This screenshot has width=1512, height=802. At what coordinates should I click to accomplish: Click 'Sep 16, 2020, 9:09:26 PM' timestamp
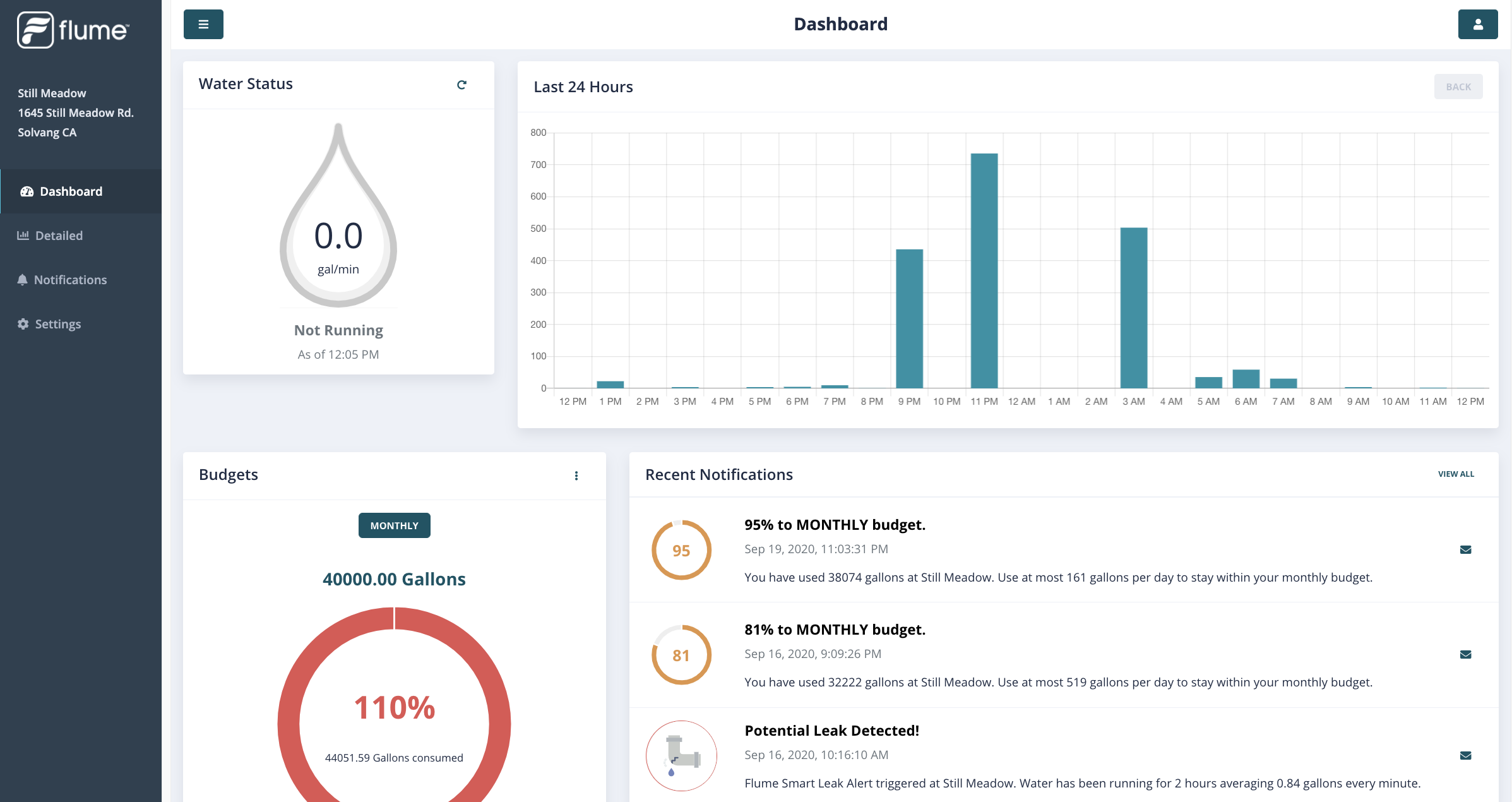tap(813, 654)
